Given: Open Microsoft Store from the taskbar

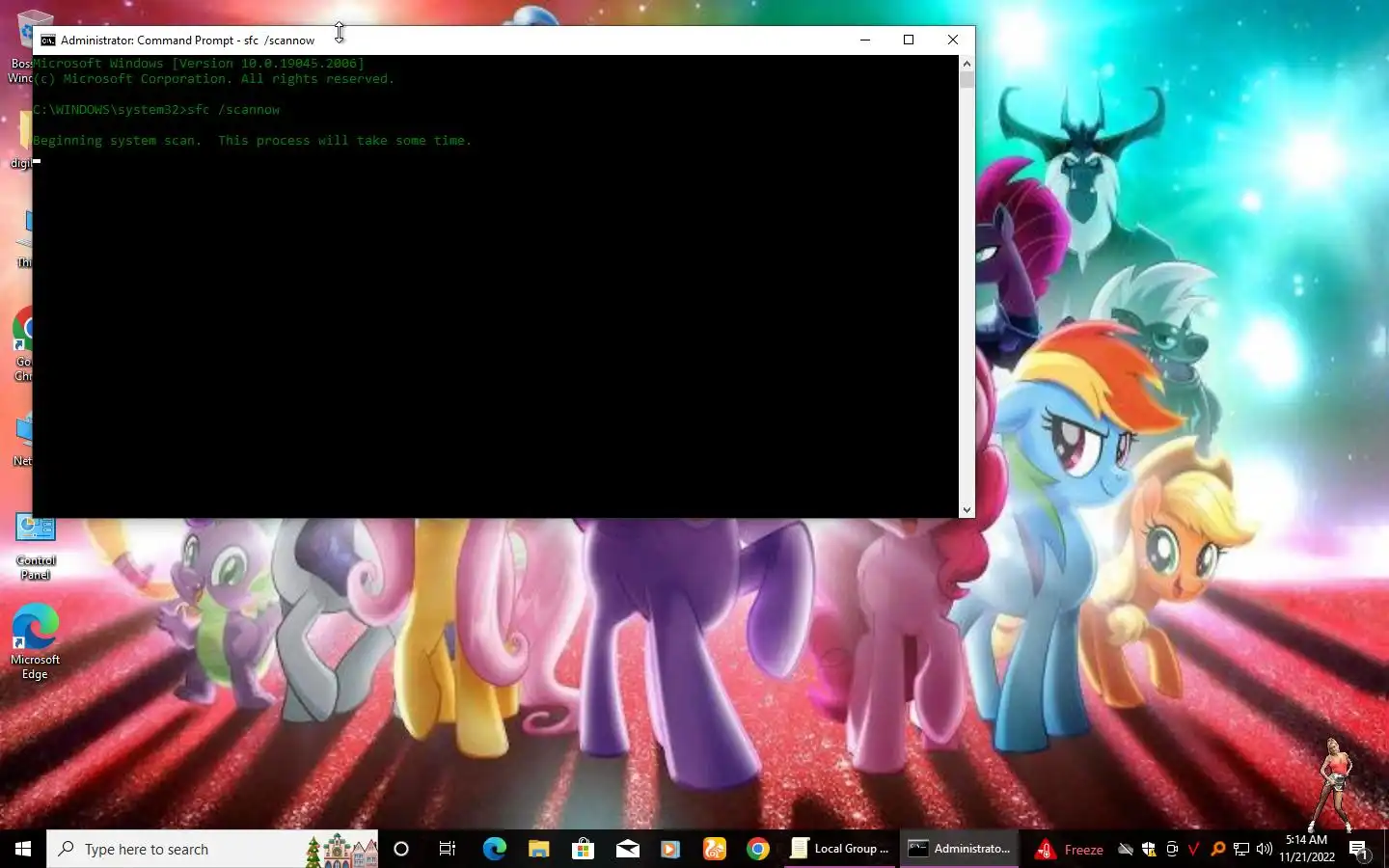Looking at the screenshot, I should click(x=583, y=849).
